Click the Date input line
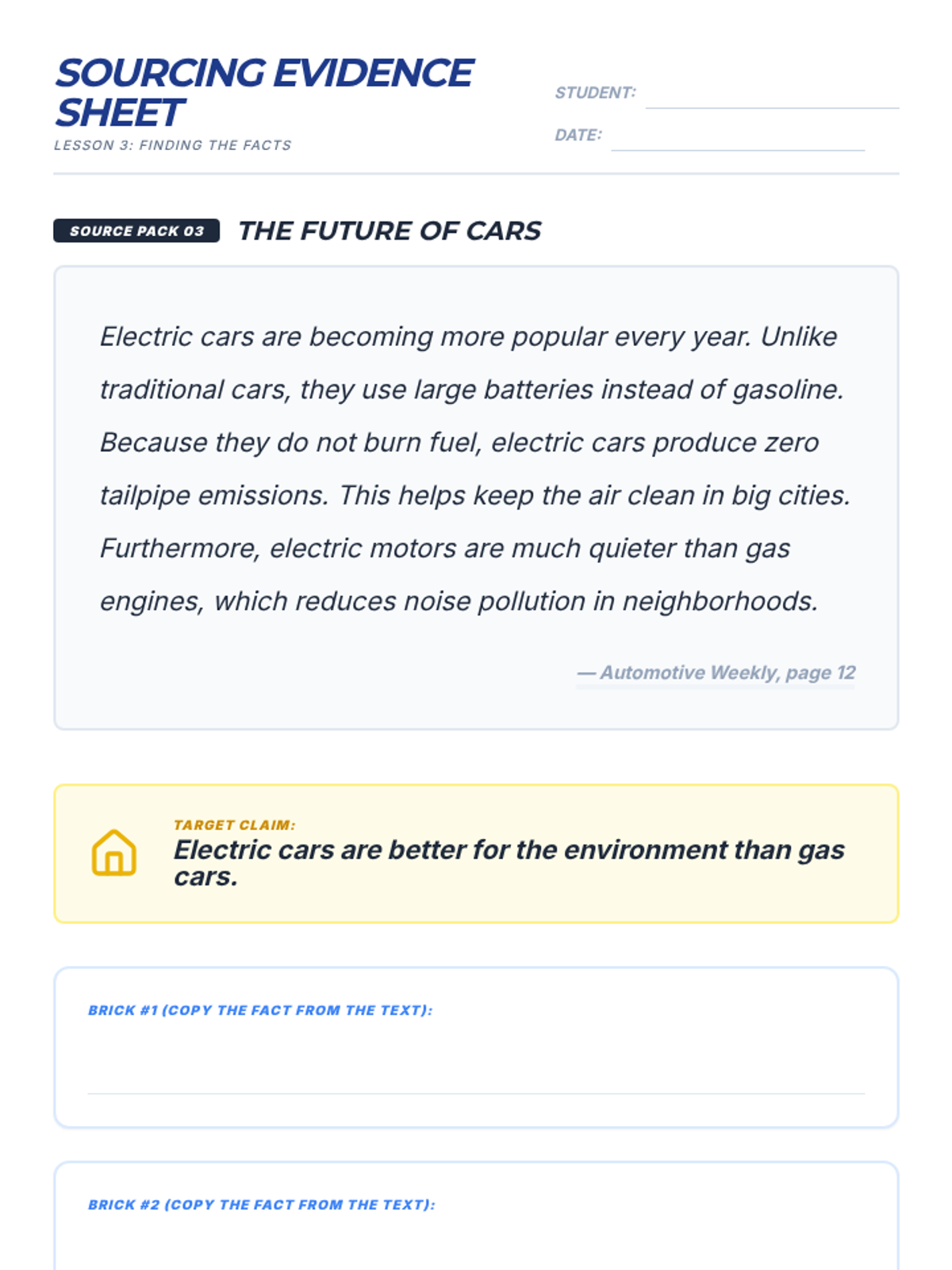952x1270 pixels. tap(737, 139)
